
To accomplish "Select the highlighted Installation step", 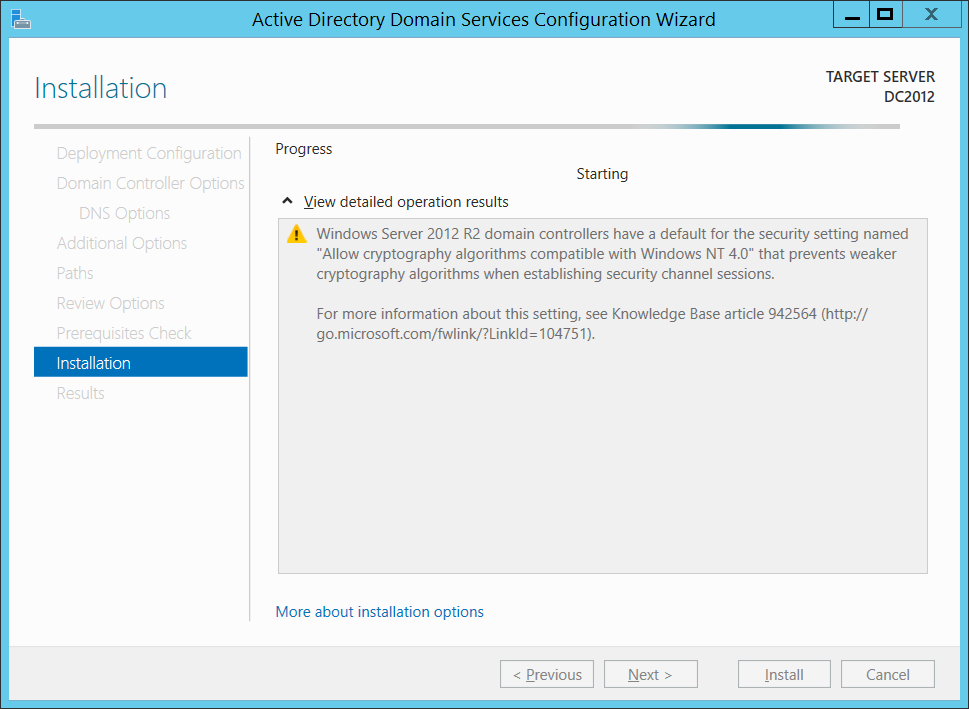I will pyautogui.click(x=141, y=362).
